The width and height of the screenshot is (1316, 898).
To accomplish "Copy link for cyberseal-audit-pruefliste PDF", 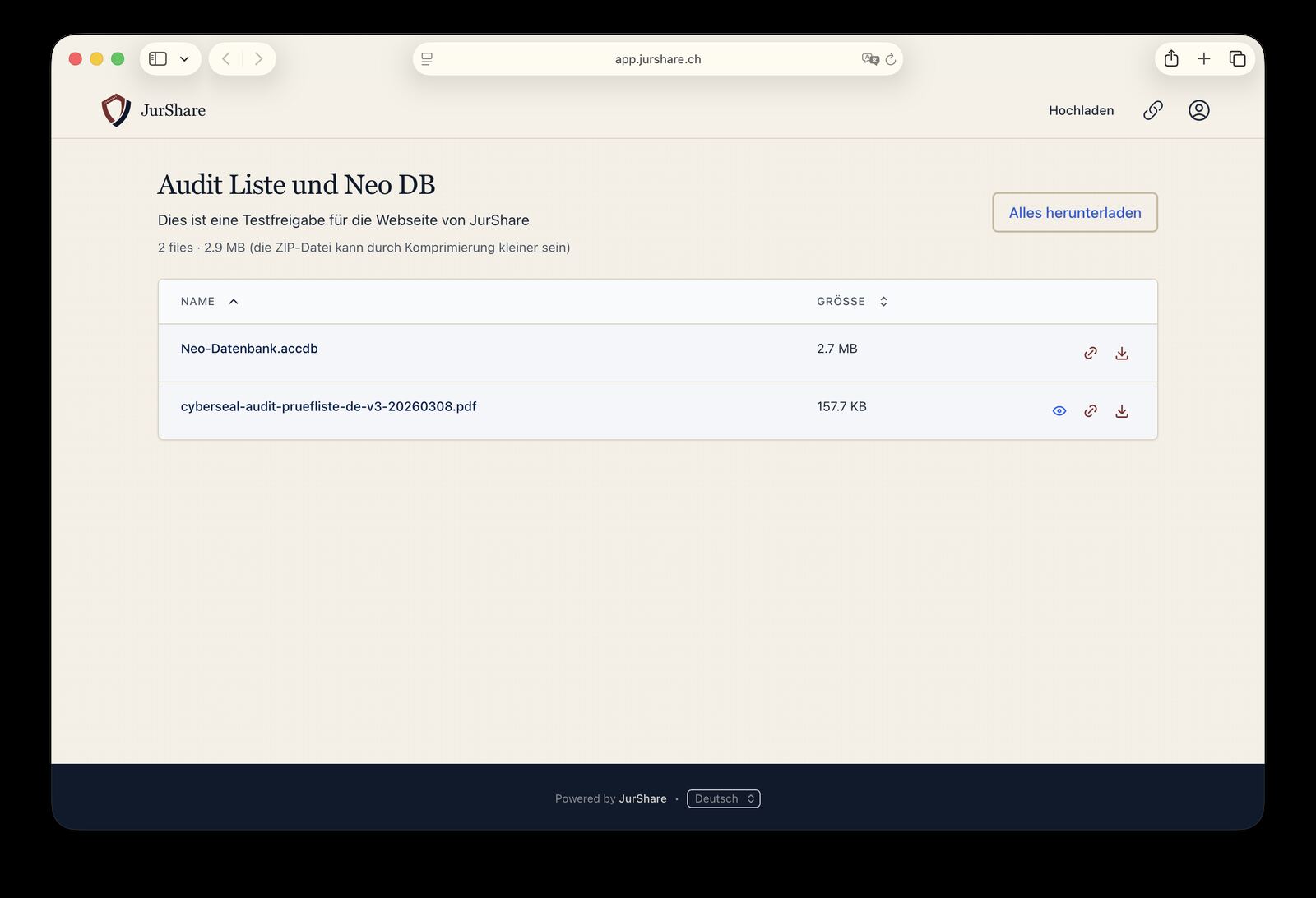I will click(x=1091, y=410).
